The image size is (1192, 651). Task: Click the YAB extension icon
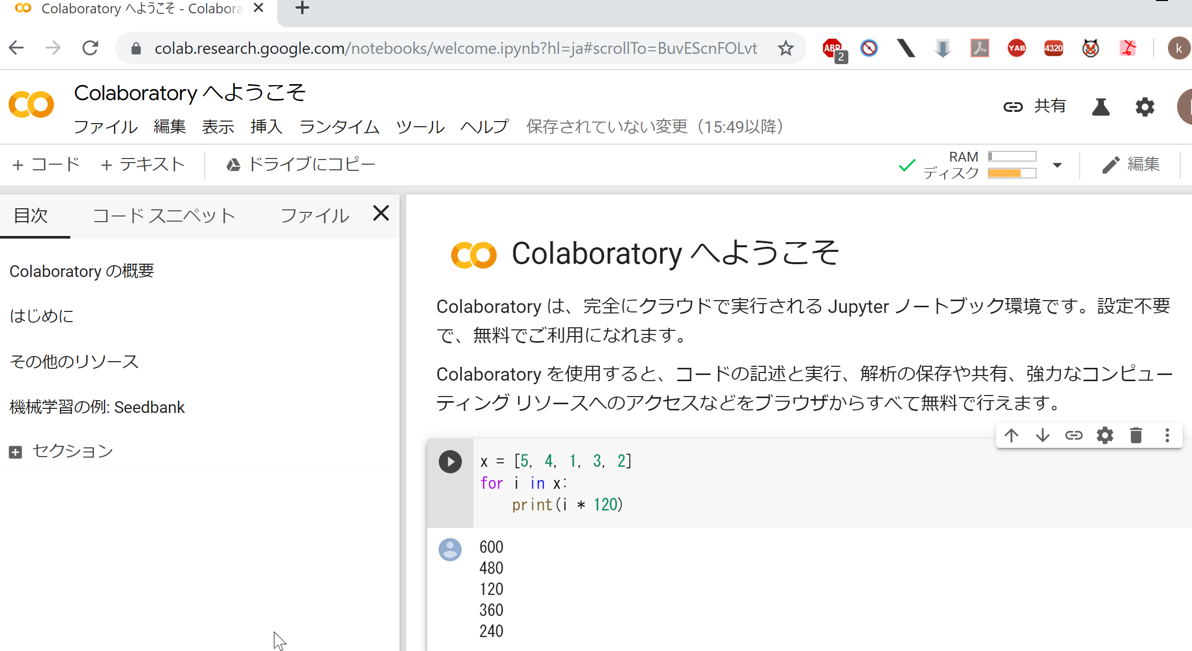click(x=1016, y=49)
